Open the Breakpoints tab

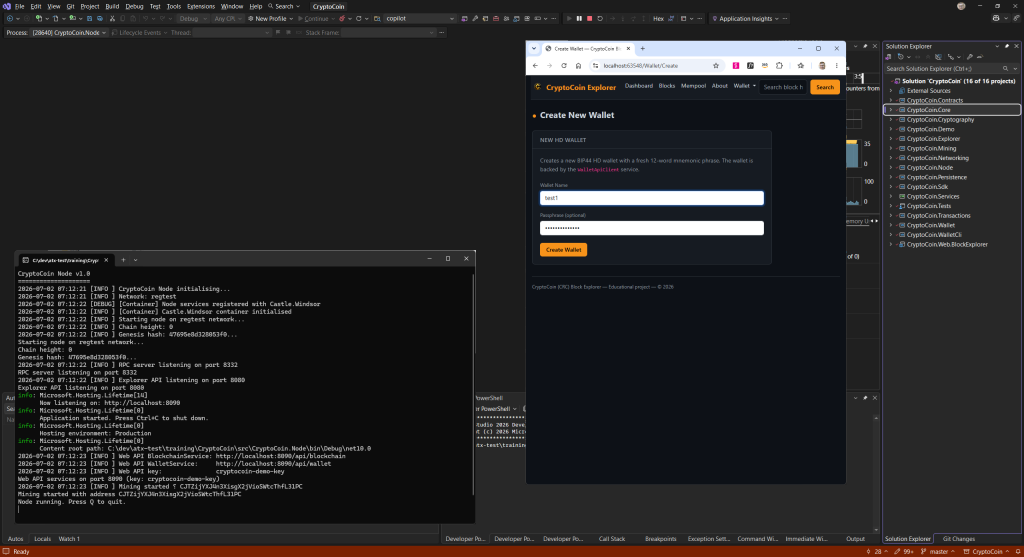660,539
